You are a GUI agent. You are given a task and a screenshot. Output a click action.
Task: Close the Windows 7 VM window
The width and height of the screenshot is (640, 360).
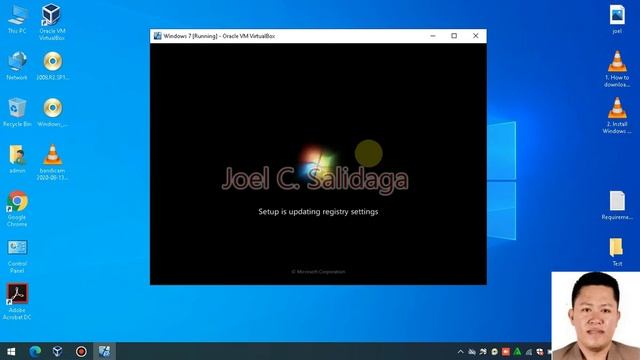coord(476,36)
